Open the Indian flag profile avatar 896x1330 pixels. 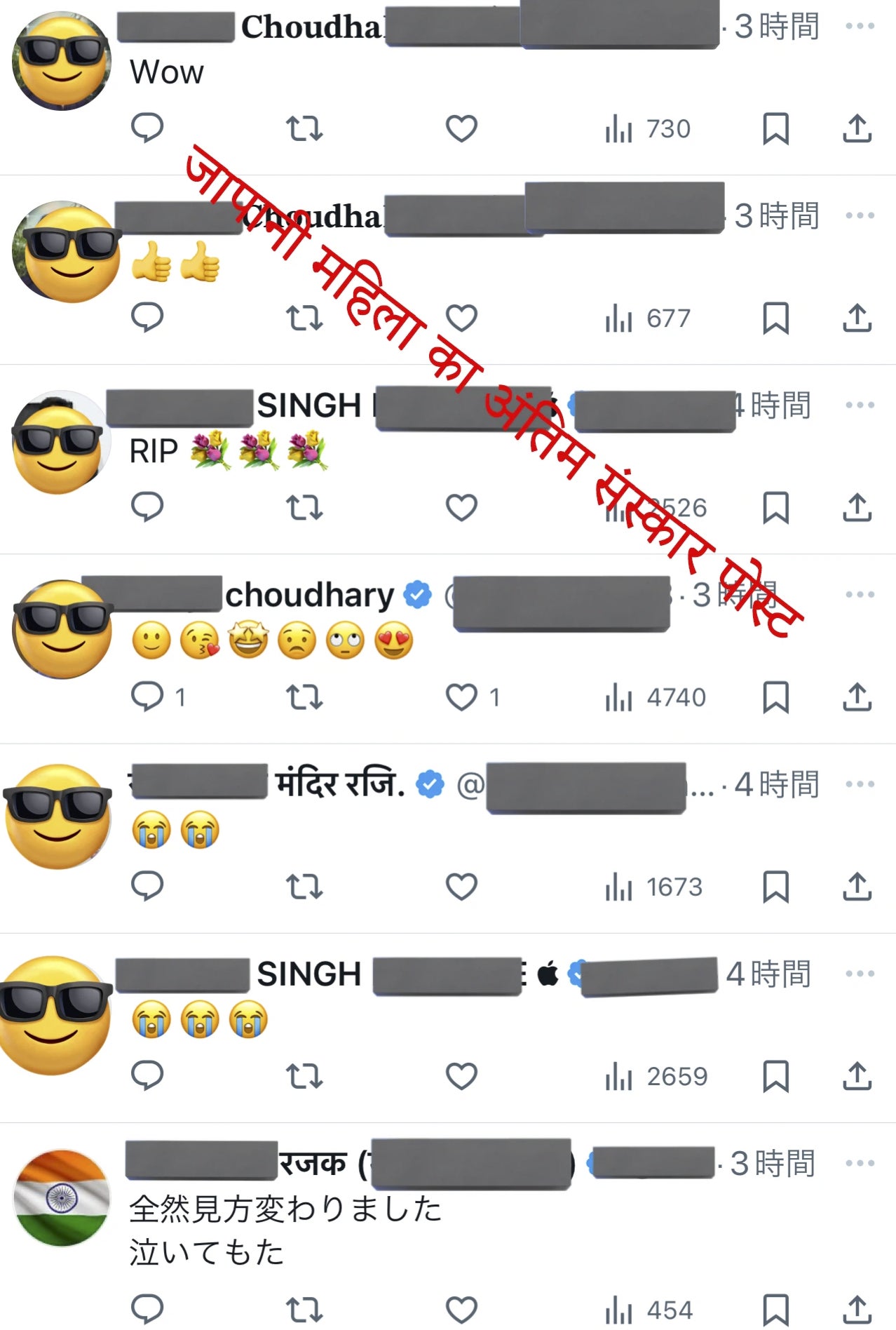click(62, 1197)
